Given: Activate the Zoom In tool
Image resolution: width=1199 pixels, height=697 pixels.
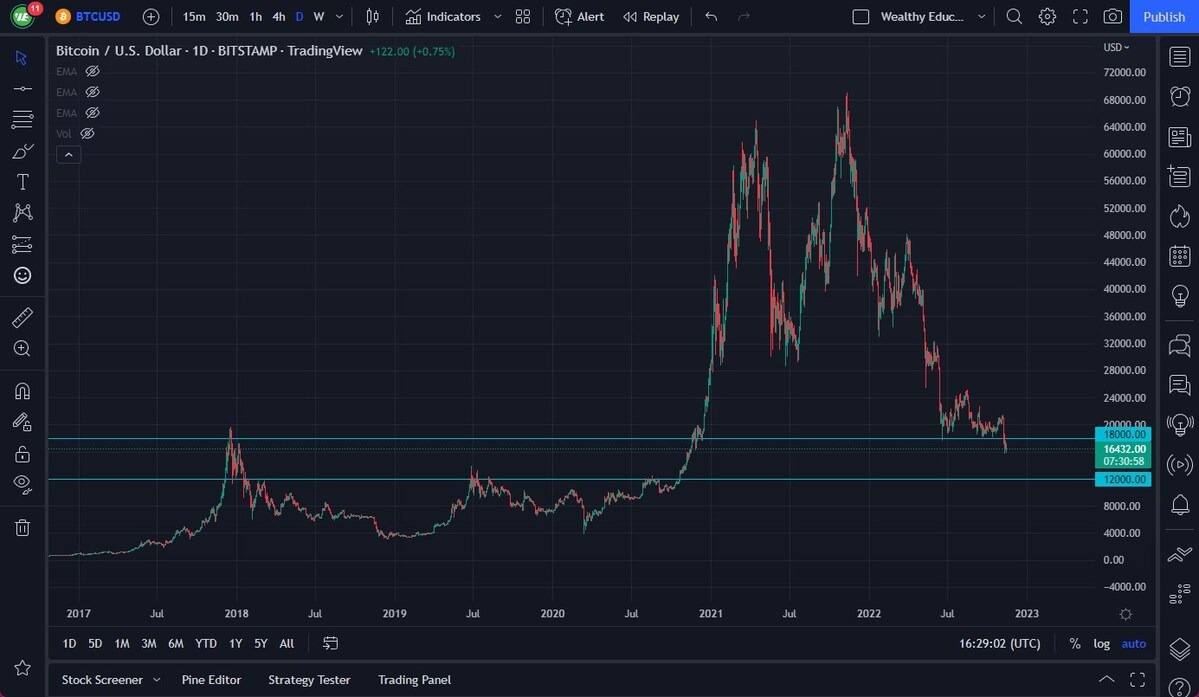Looking at the screenshot, I should click(x=22, y=348).
